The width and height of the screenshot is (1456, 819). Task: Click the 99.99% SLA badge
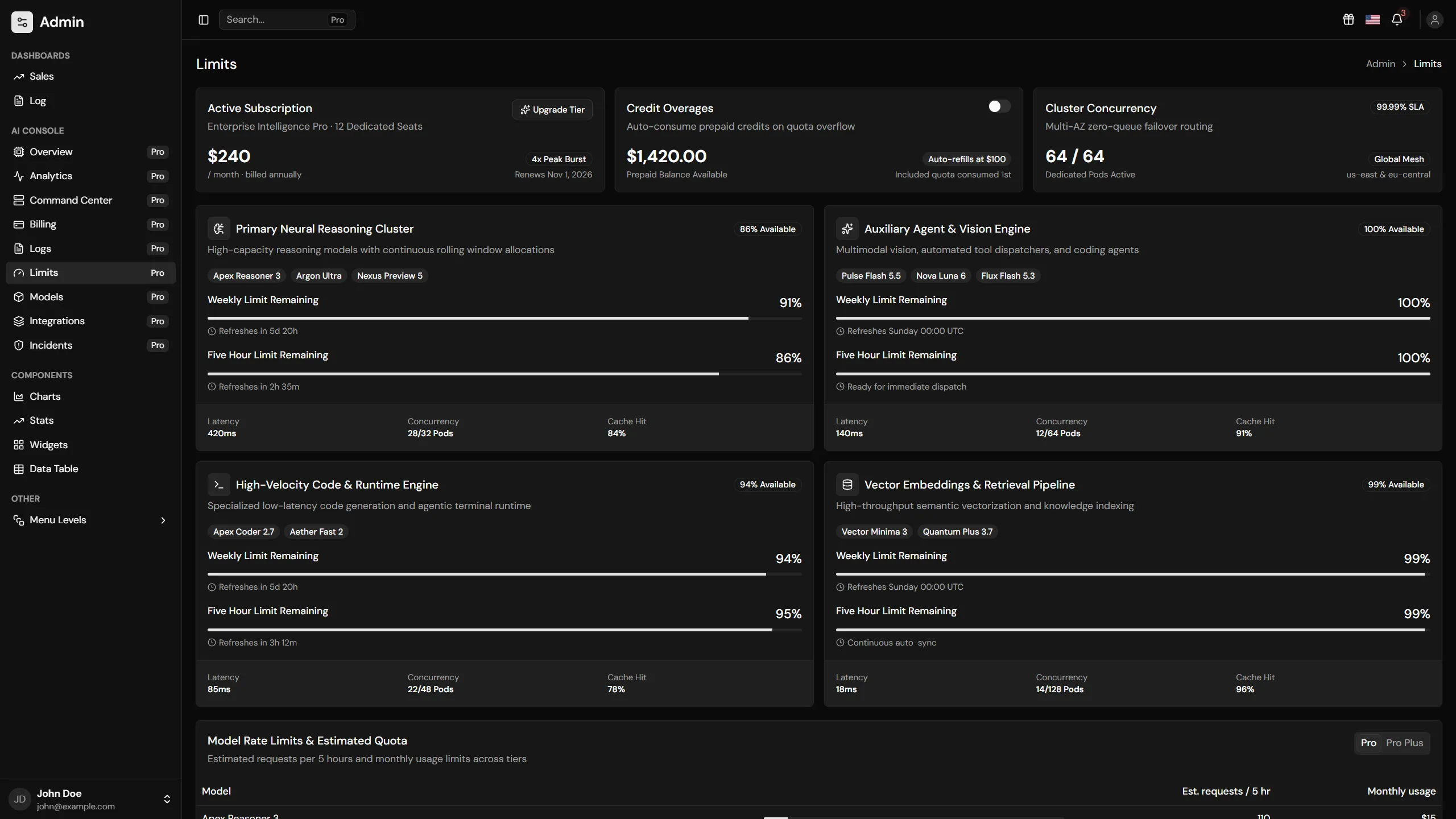point(1400,107)
